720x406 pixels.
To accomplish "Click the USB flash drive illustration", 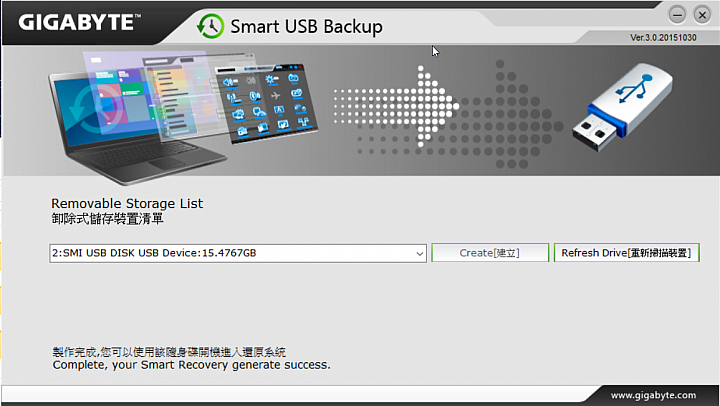I will point(622,107).
